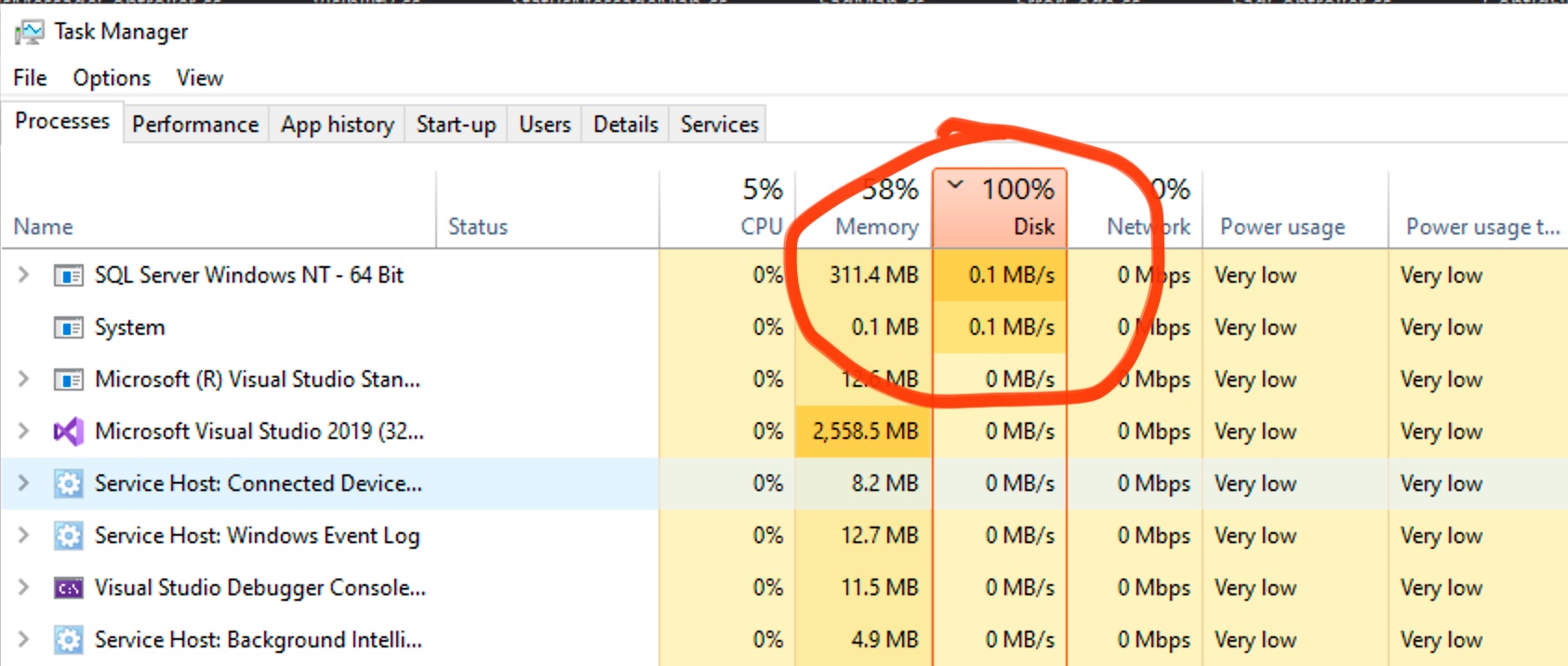Click the sort arrow on Disk column
This screenshot has height=666, width=1568.
[955, 185]
